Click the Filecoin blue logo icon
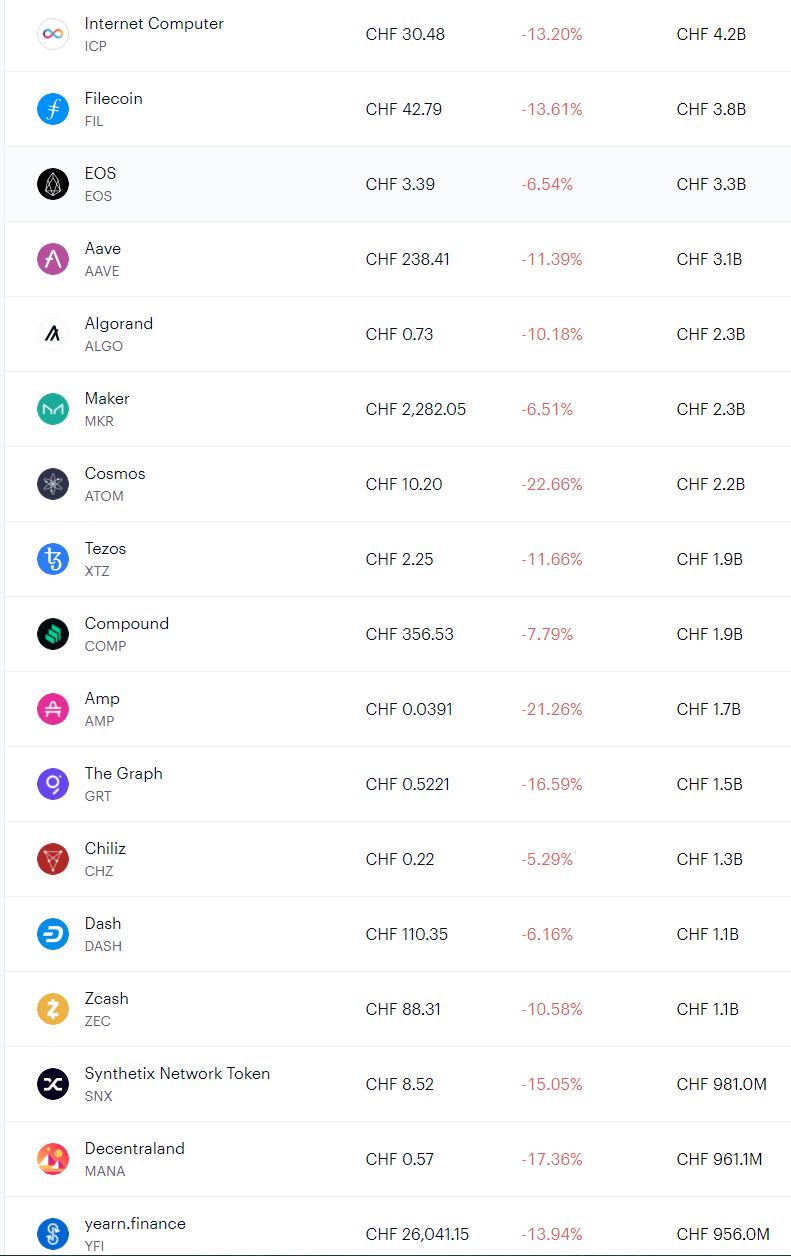The image size is (791, 1256). pos(53,109)
